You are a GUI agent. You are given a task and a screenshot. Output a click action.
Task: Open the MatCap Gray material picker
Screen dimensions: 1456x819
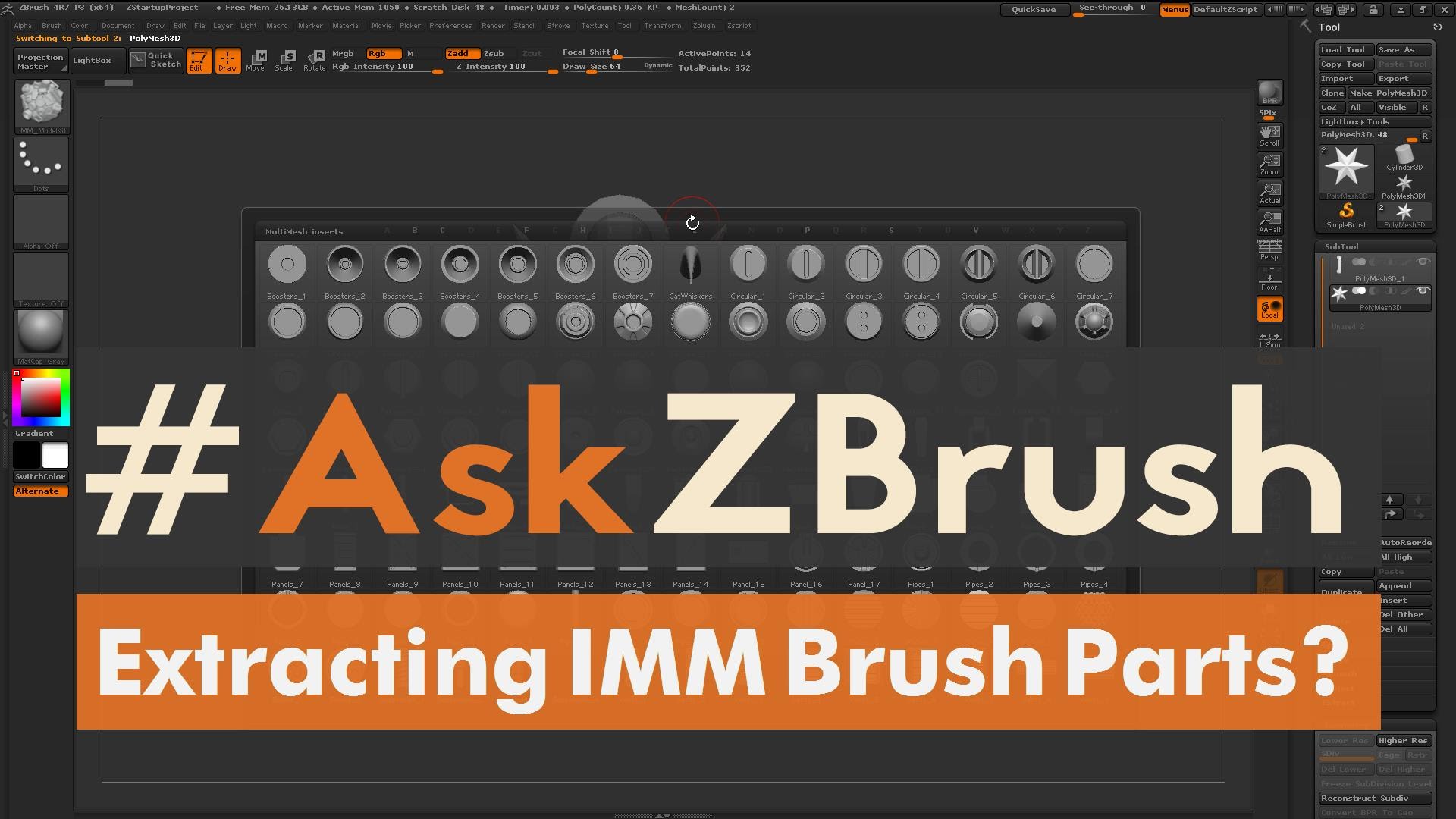point(41,334)
